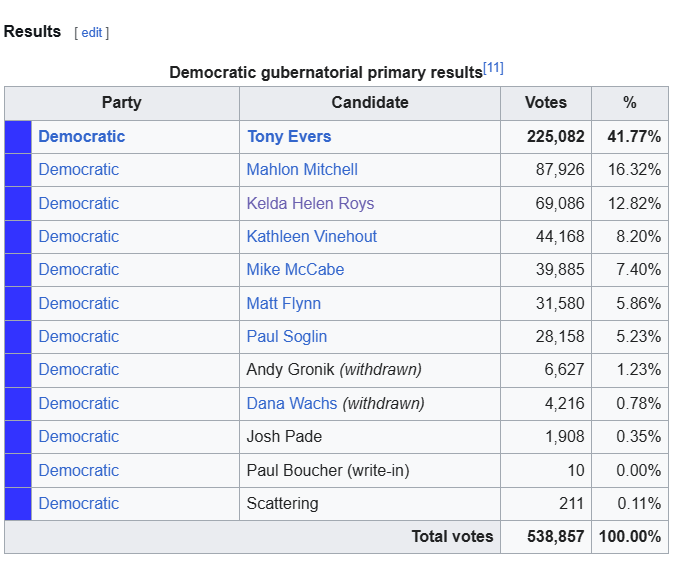Click Democratic link in Andy Gronik row
The width and height of the screenshot is (677, 568).
[79, 369]
